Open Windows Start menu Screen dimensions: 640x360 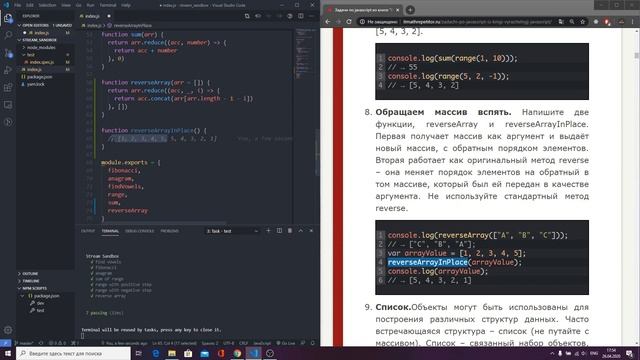(8, 353)
